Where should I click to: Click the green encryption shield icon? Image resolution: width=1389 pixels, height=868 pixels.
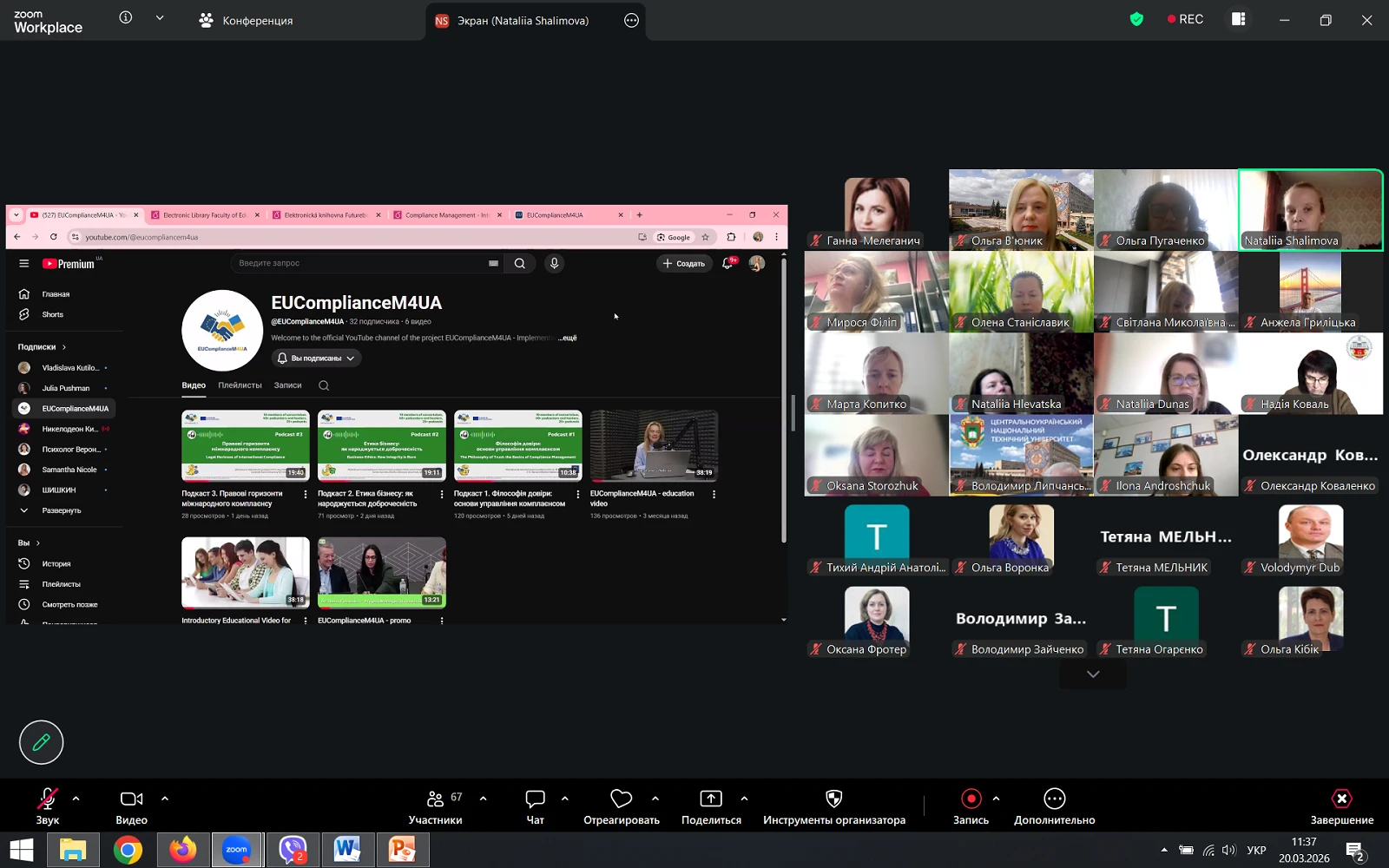pyautogui.click(x=1136, y=19)
